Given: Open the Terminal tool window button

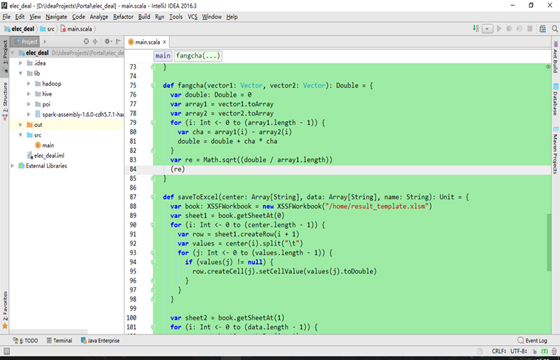Looking at the screenshot, I should pyautogui.click(x=59, y=340).
